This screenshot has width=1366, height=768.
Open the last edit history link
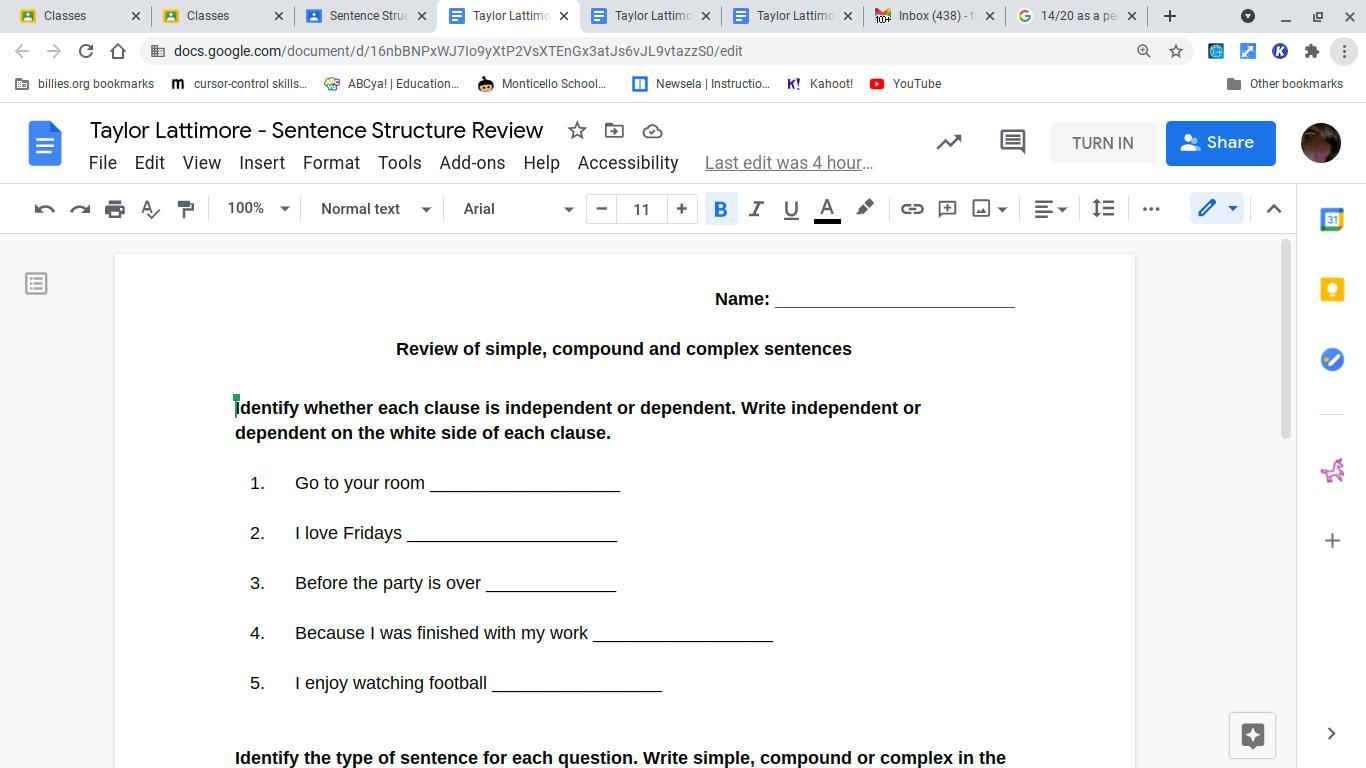[789, 163]
